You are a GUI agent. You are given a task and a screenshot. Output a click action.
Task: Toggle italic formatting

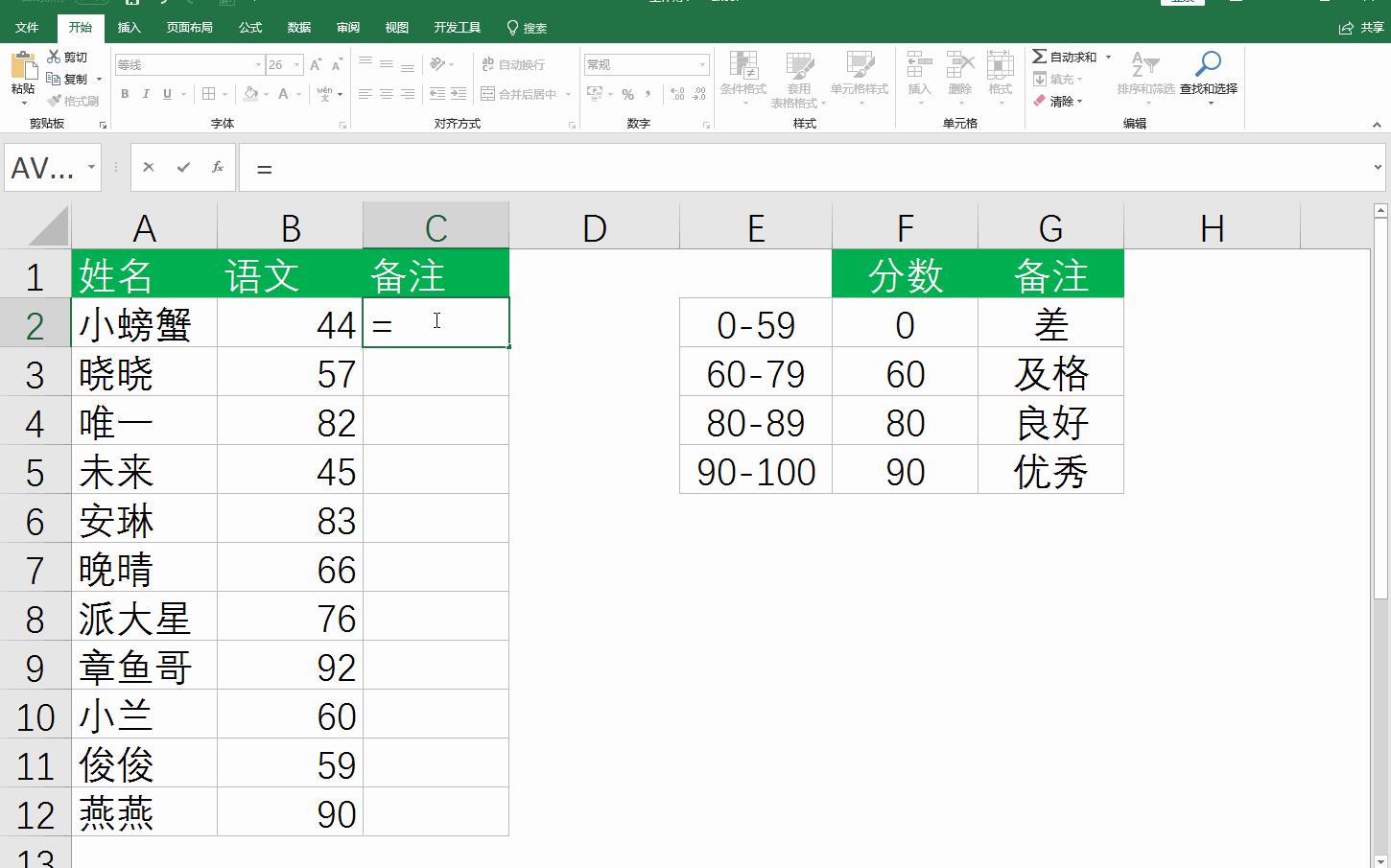click(145, 94)
